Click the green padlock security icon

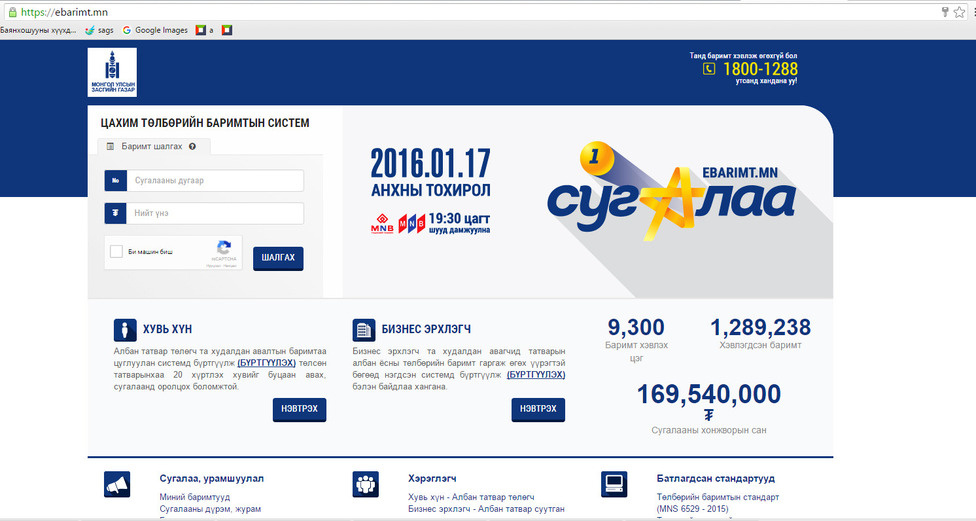12,12
